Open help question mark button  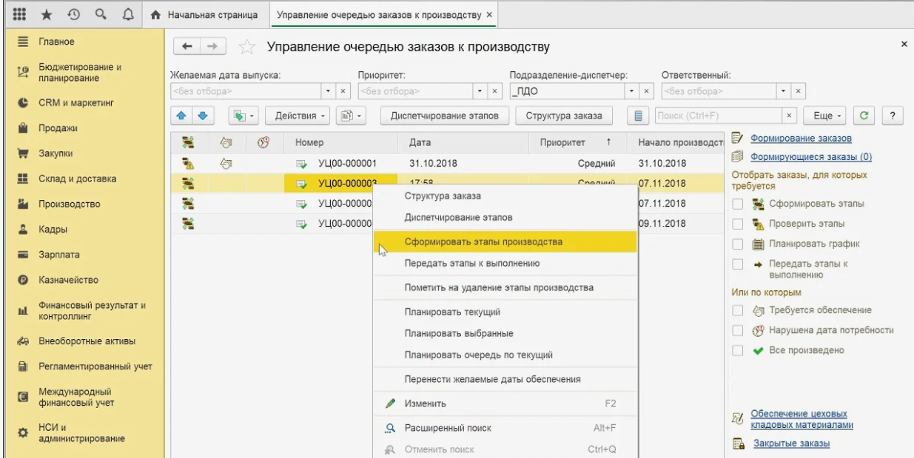coord(892,115)
